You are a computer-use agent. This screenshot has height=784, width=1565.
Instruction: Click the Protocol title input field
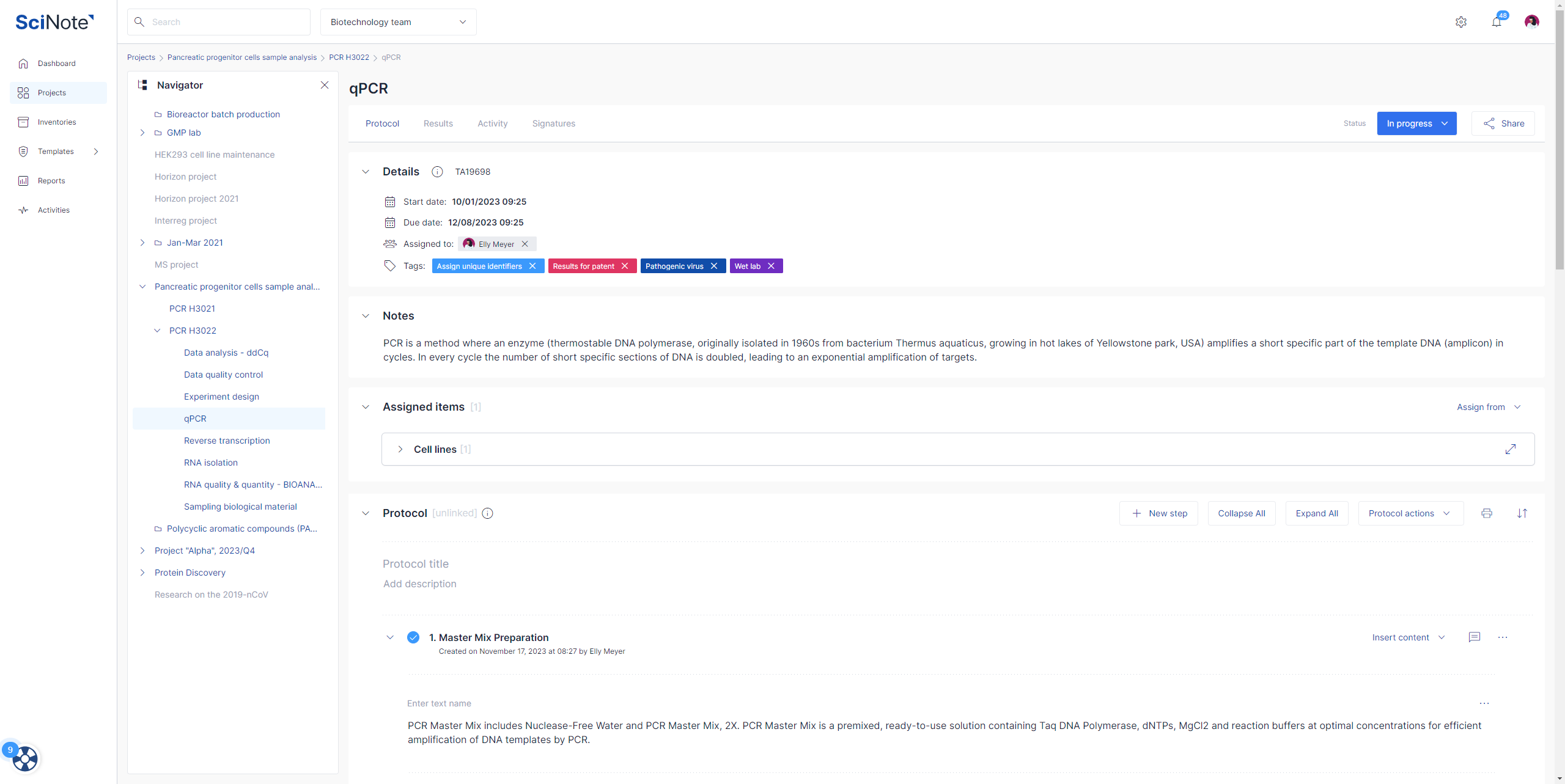(416, 563)
